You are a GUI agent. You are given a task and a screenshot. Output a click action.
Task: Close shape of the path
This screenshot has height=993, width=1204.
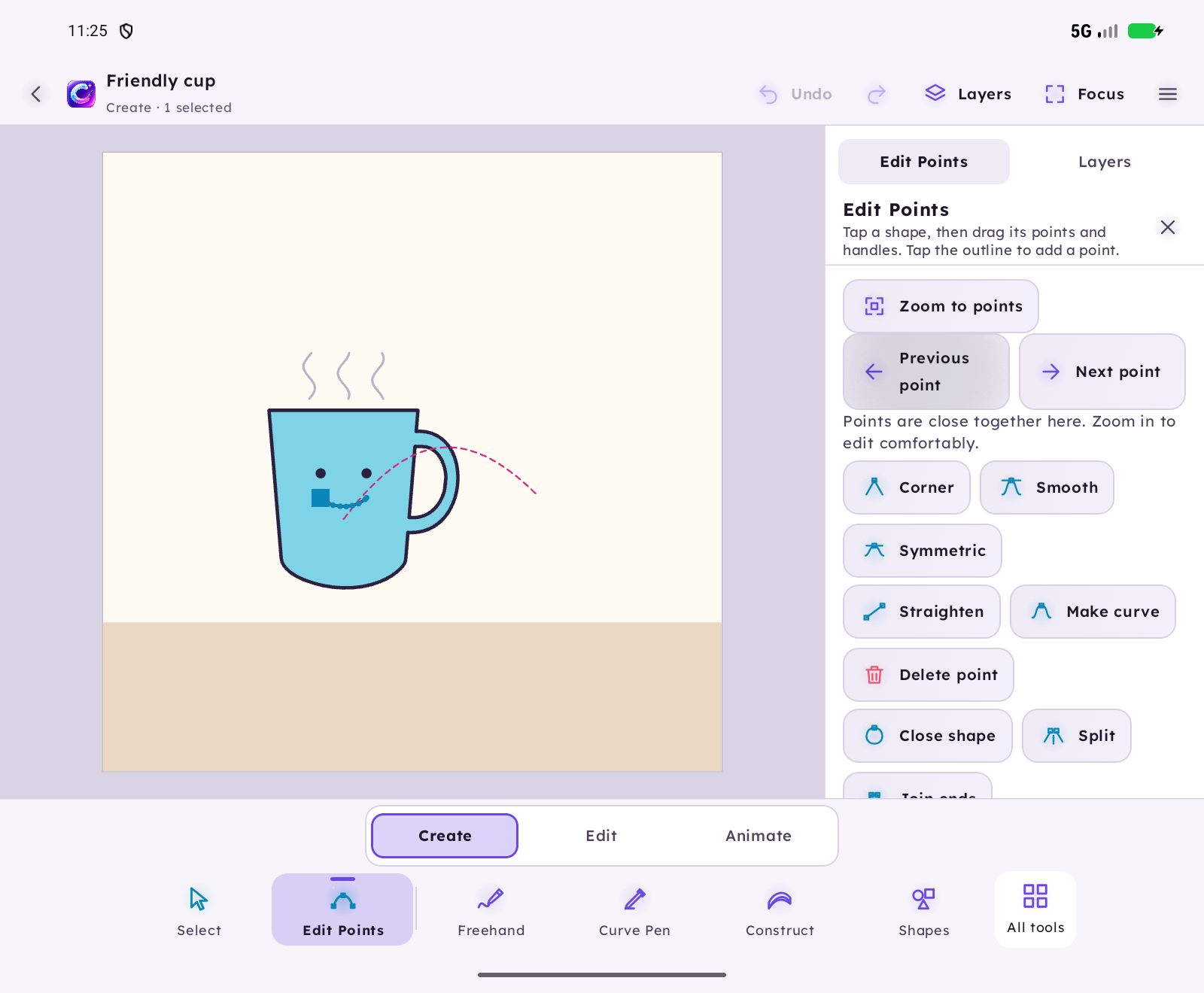pyautogui.click(x=928, y=736)
